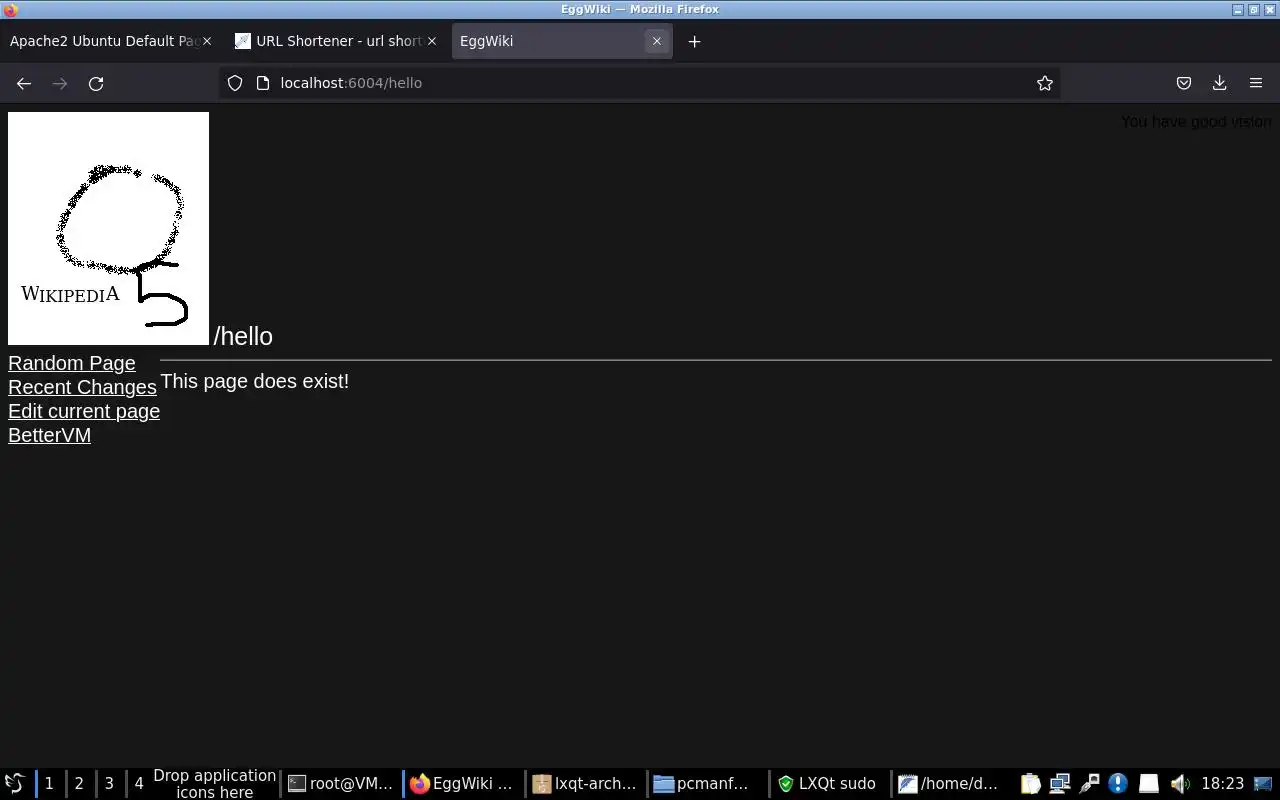The image size is (1280, 800).
Task: Switch to virtual desktop 1
Action: click(49, 784)
